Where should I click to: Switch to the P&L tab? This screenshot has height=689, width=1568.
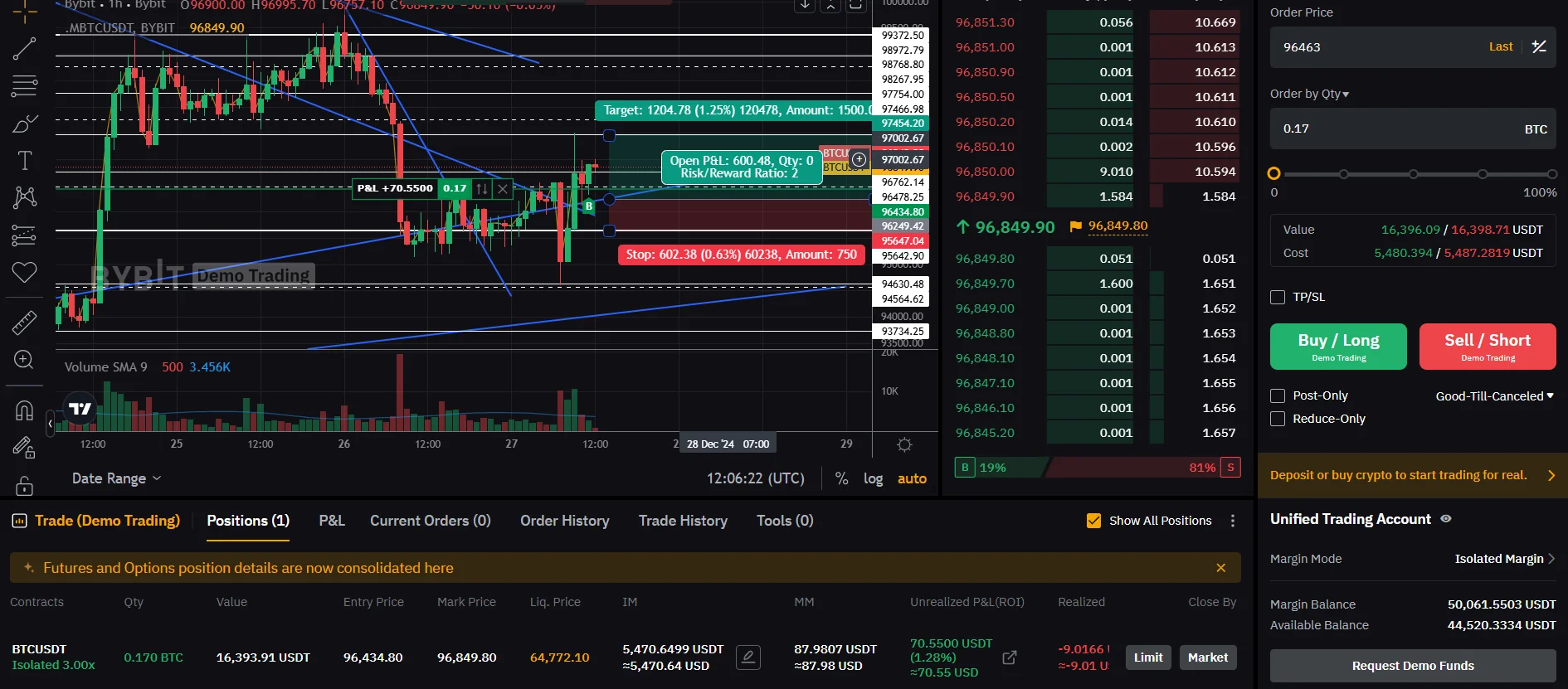pyautogui.click(x=332, y=521)
